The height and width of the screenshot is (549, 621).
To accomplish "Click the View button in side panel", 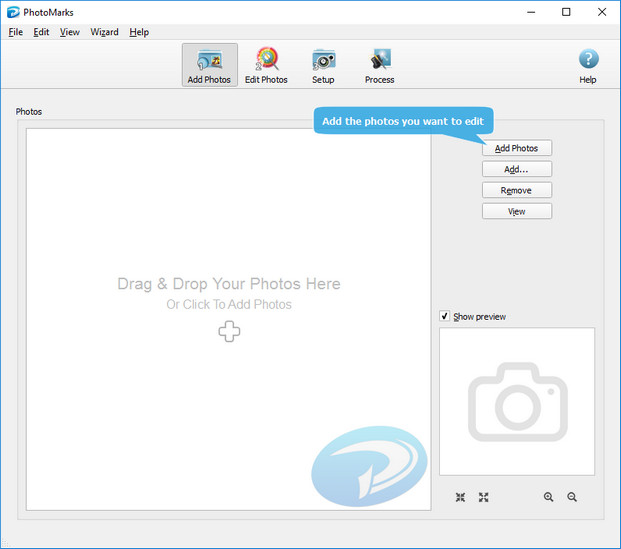I will (x=516, y=211).
